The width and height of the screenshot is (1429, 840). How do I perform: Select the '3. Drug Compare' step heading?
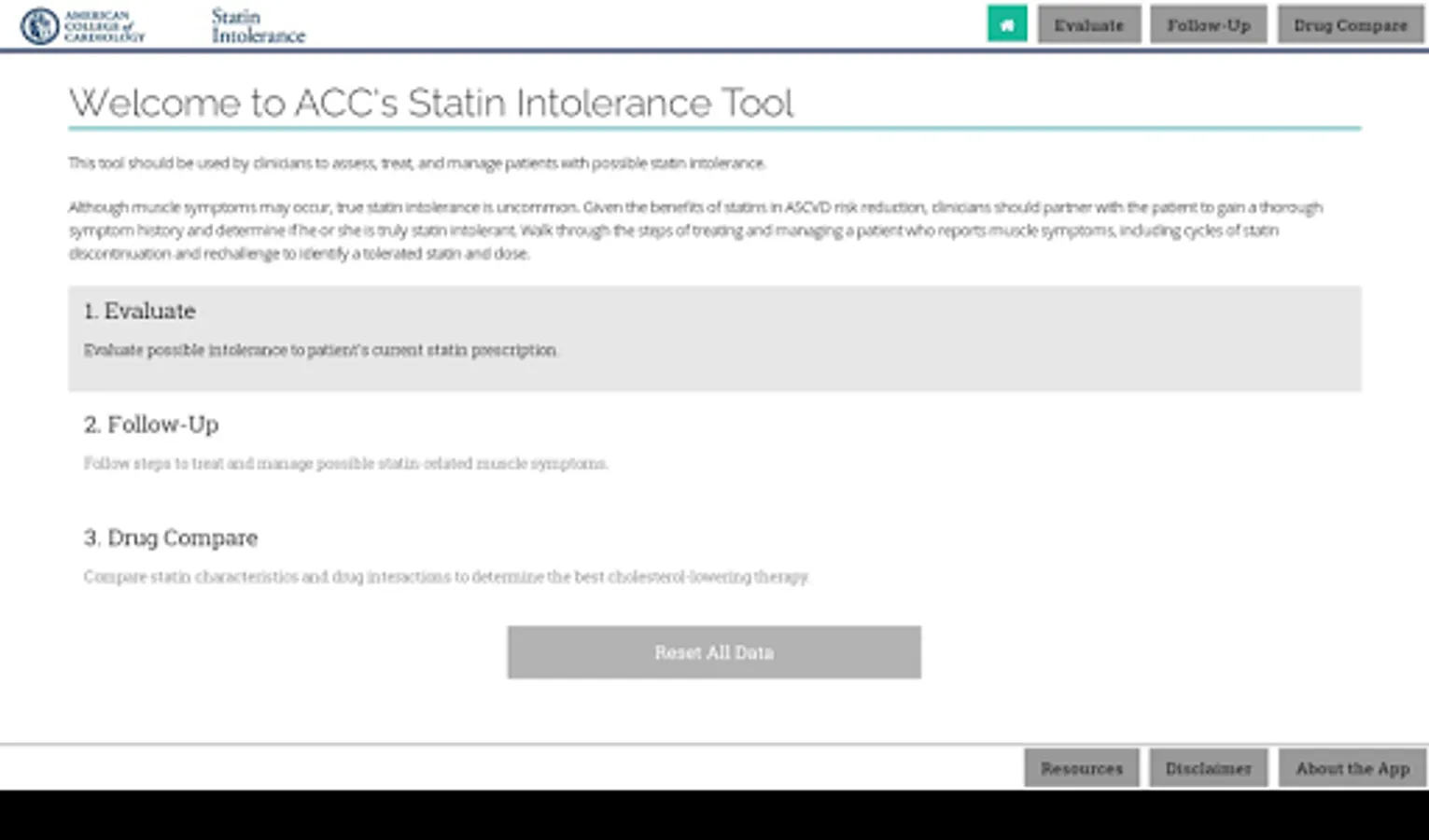[x=171, y=538]
